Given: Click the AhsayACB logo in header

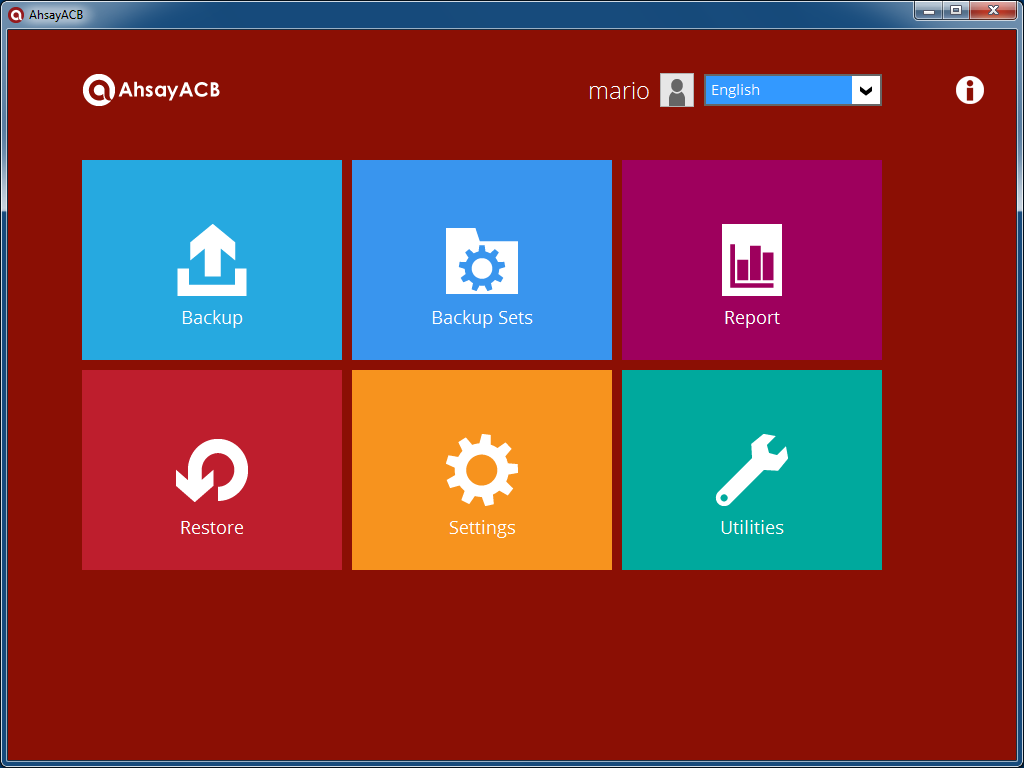Looking at the screenshot, I should [152, 90].
